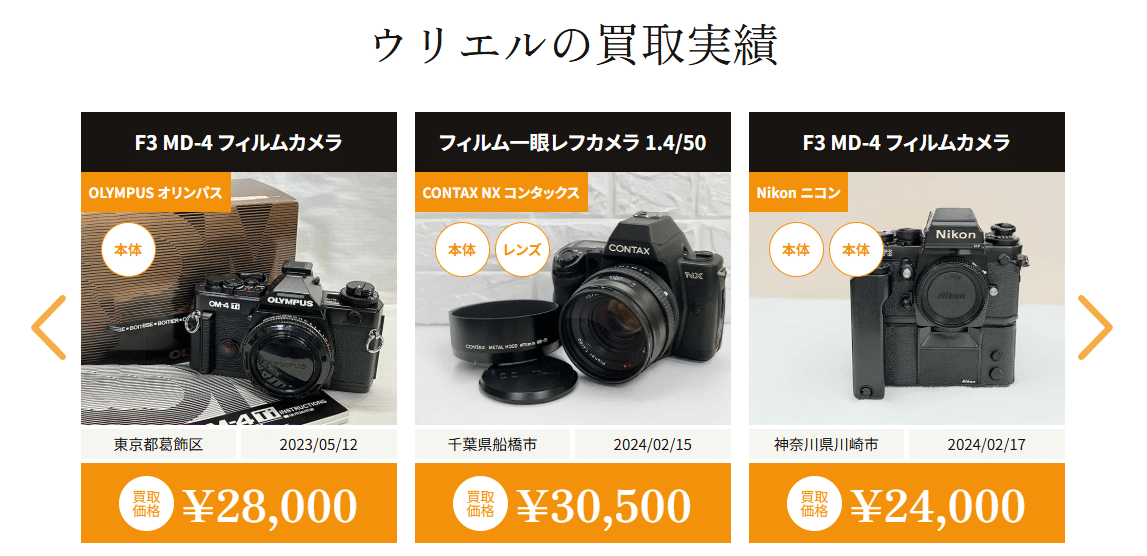
Task: Open the OLYMPUS オリンパス brand tag
Action: click(x=156, y=192)
